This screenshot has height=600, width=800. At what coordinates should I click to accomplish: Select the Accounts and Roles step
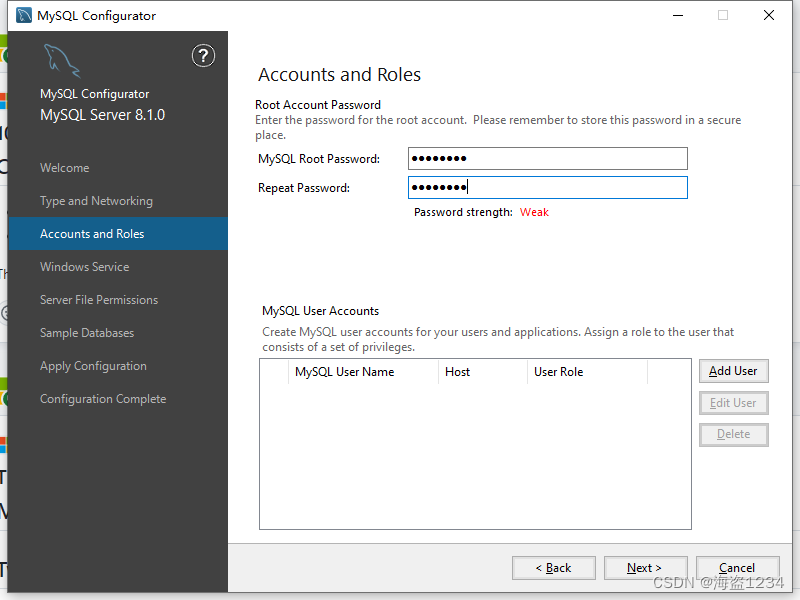click(x=92, y=234)
